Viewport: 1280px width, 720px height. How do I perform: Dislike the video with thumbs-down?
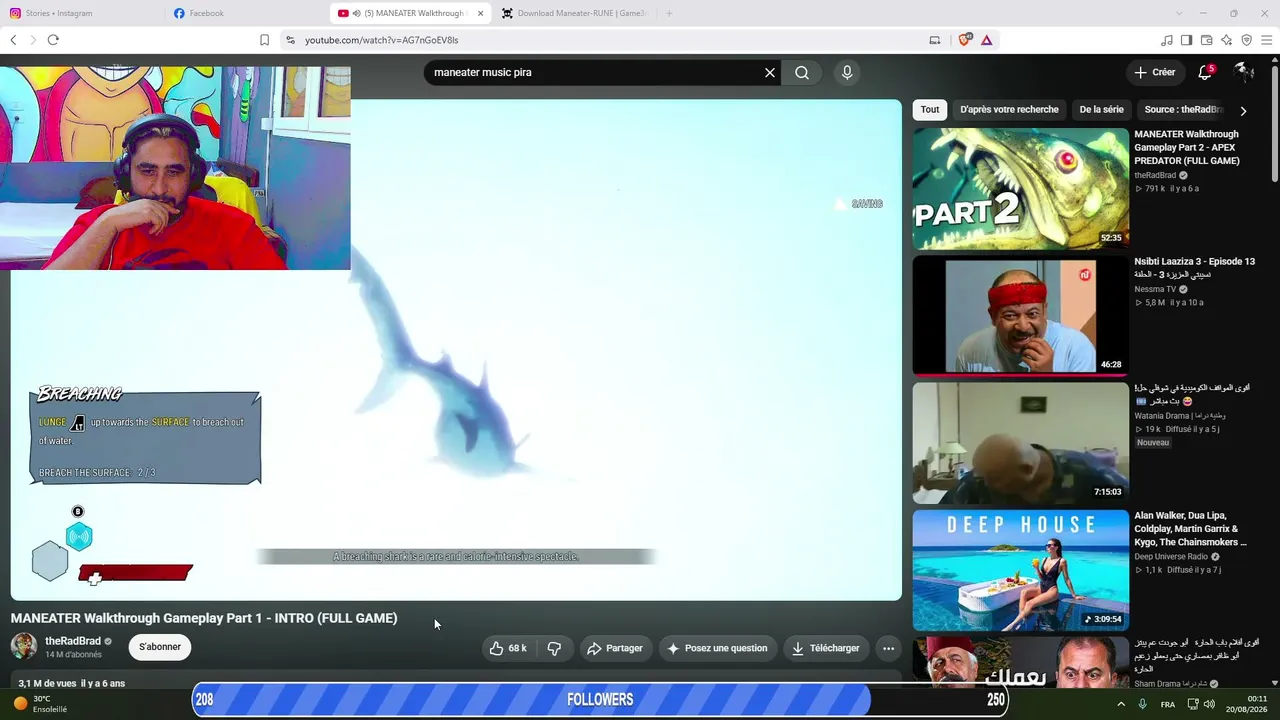click(554, 648)
